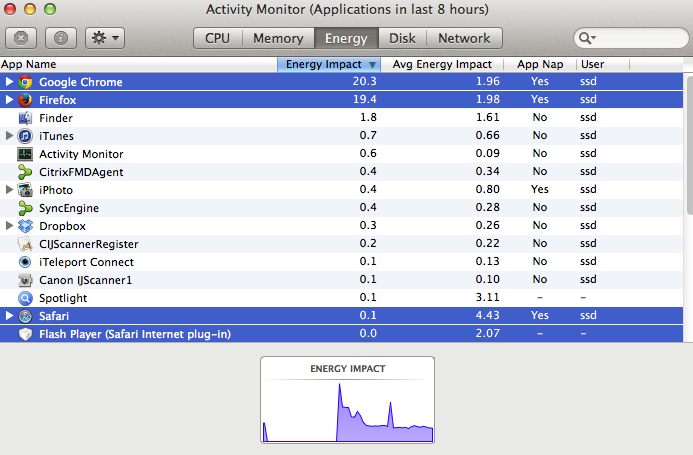Click the 3.11 average energy value
The height and width of the screenshot is (455, 693).
pos(487,297)
